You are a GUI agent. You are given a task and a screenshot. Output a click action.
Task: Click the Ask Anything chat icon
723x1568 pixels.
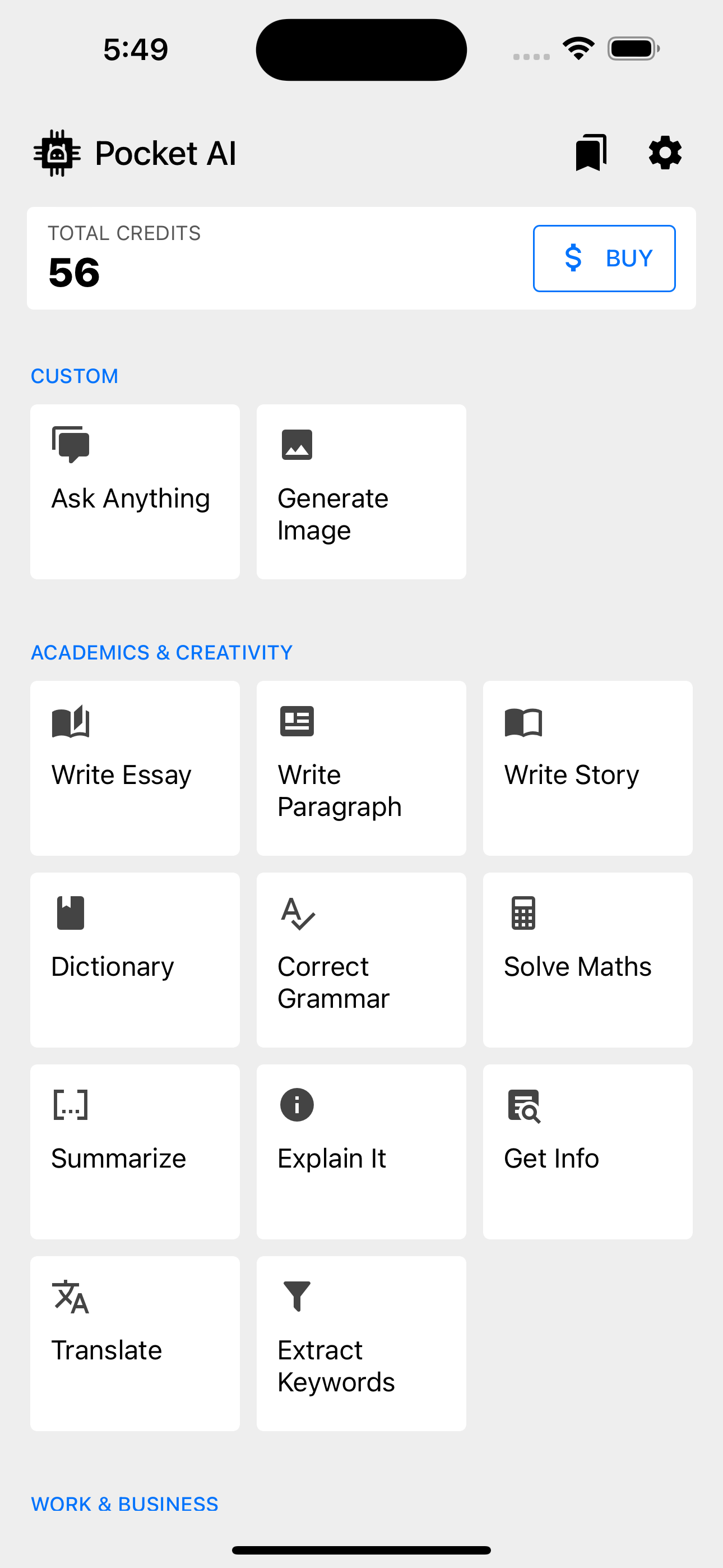pyautogui.click(x=71, y=444)
